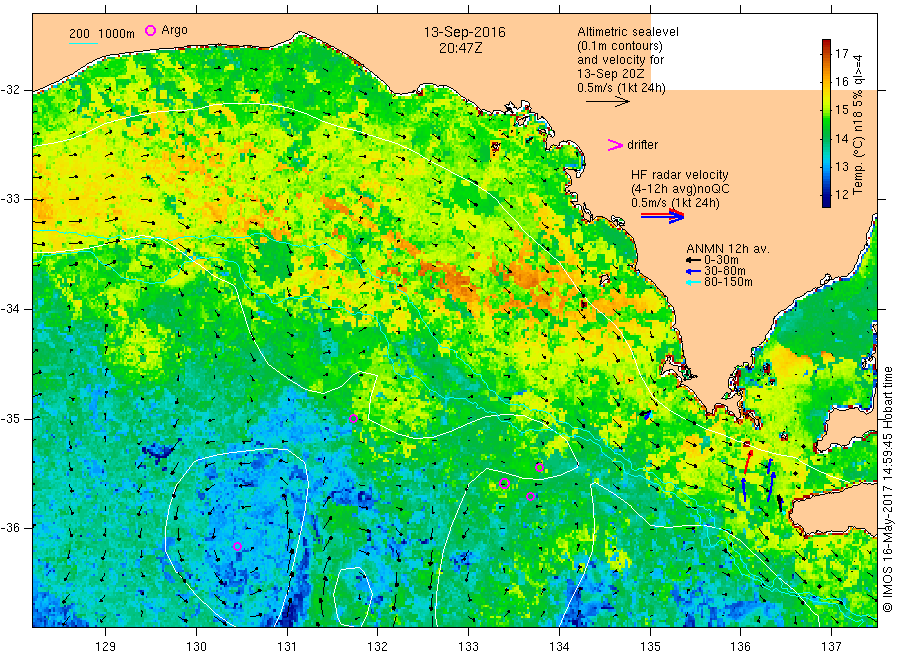This screenshot has height=660, width=900.
Task: Click the colorbar tick label '13'
Action: click(x=841, y=166)
